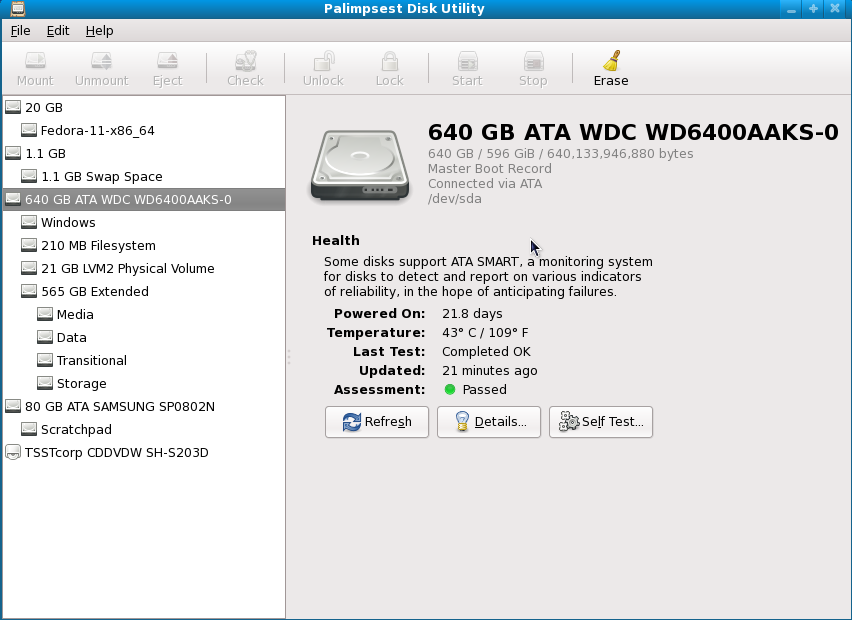The width and height of the screenshot is (852, 620).
Task: Click the partition icon beside Transitional
Action: [45, 360]
